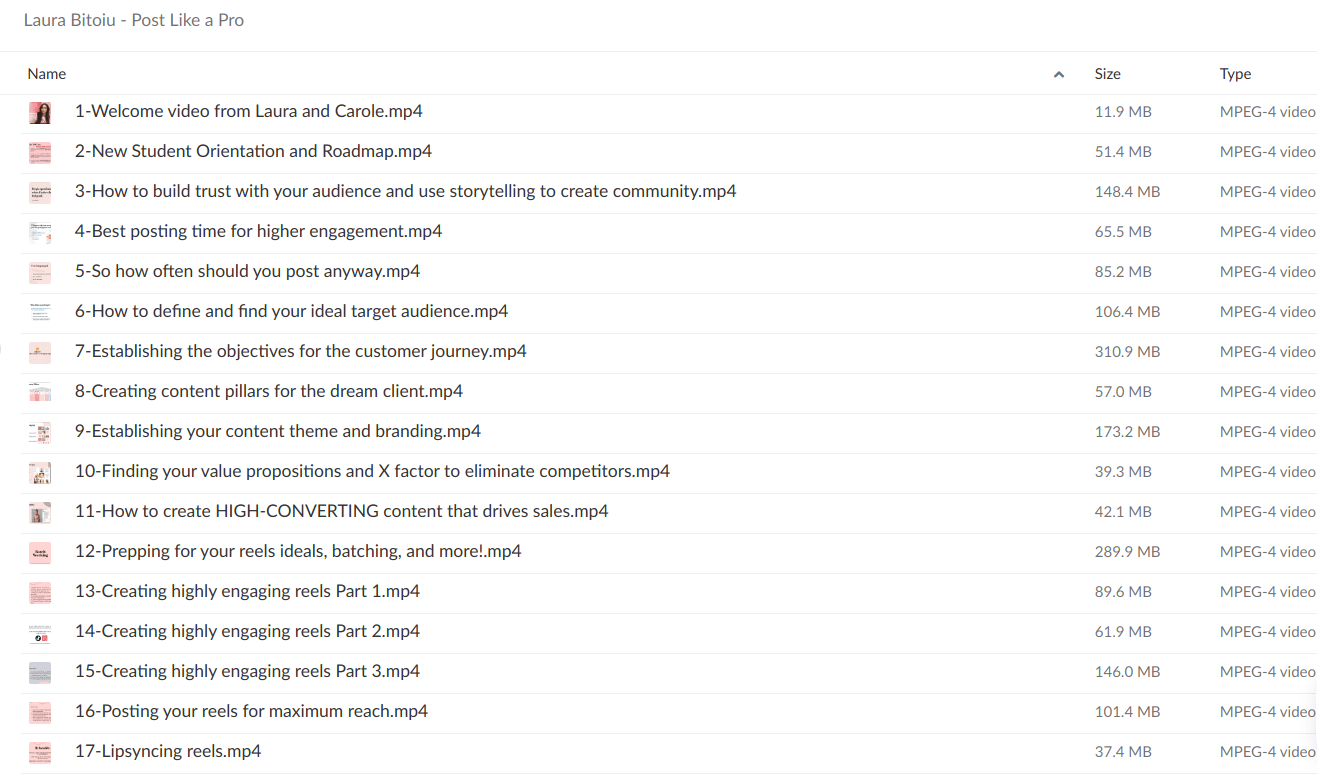Click thumbnail for Best posting time video

pyautogui.click(x=40, y=232)
